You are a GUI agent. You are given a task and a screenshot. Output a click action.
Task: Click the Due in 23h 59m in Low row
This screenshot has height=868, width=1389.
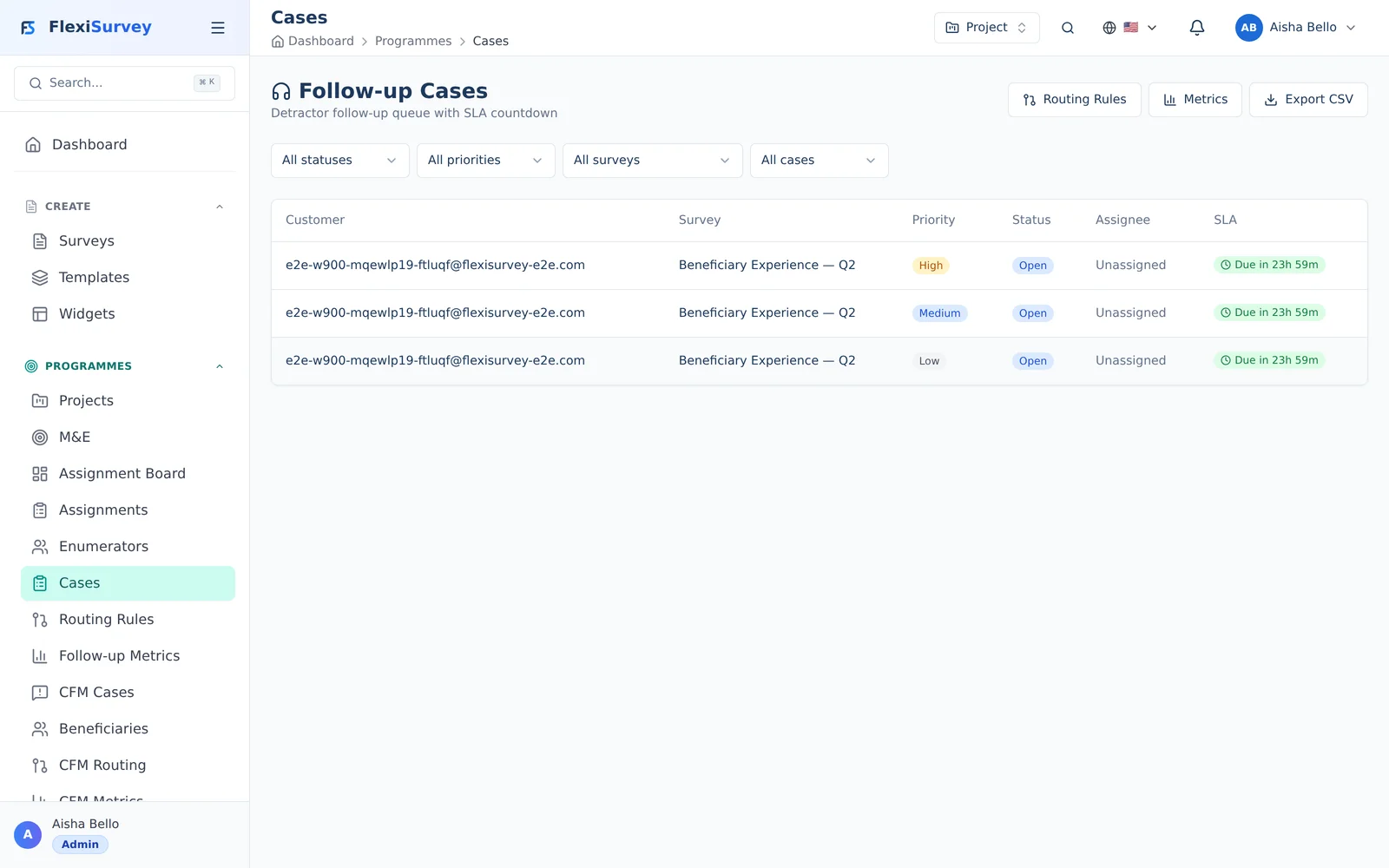click(x=1269, y=360)
